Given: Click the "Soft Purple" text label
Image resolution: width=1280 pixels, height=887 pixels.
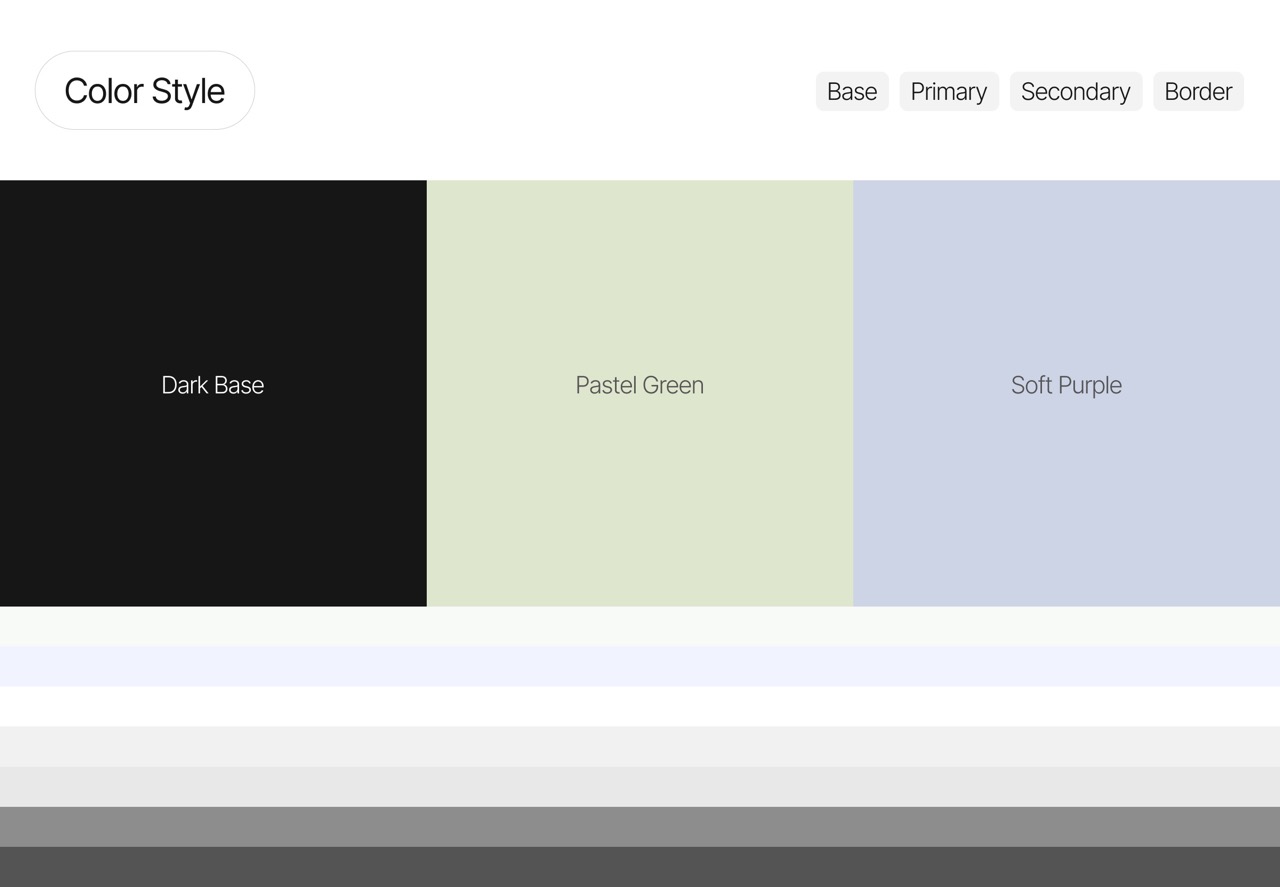Looking at the screenshot, I should tap(1066, 385).
